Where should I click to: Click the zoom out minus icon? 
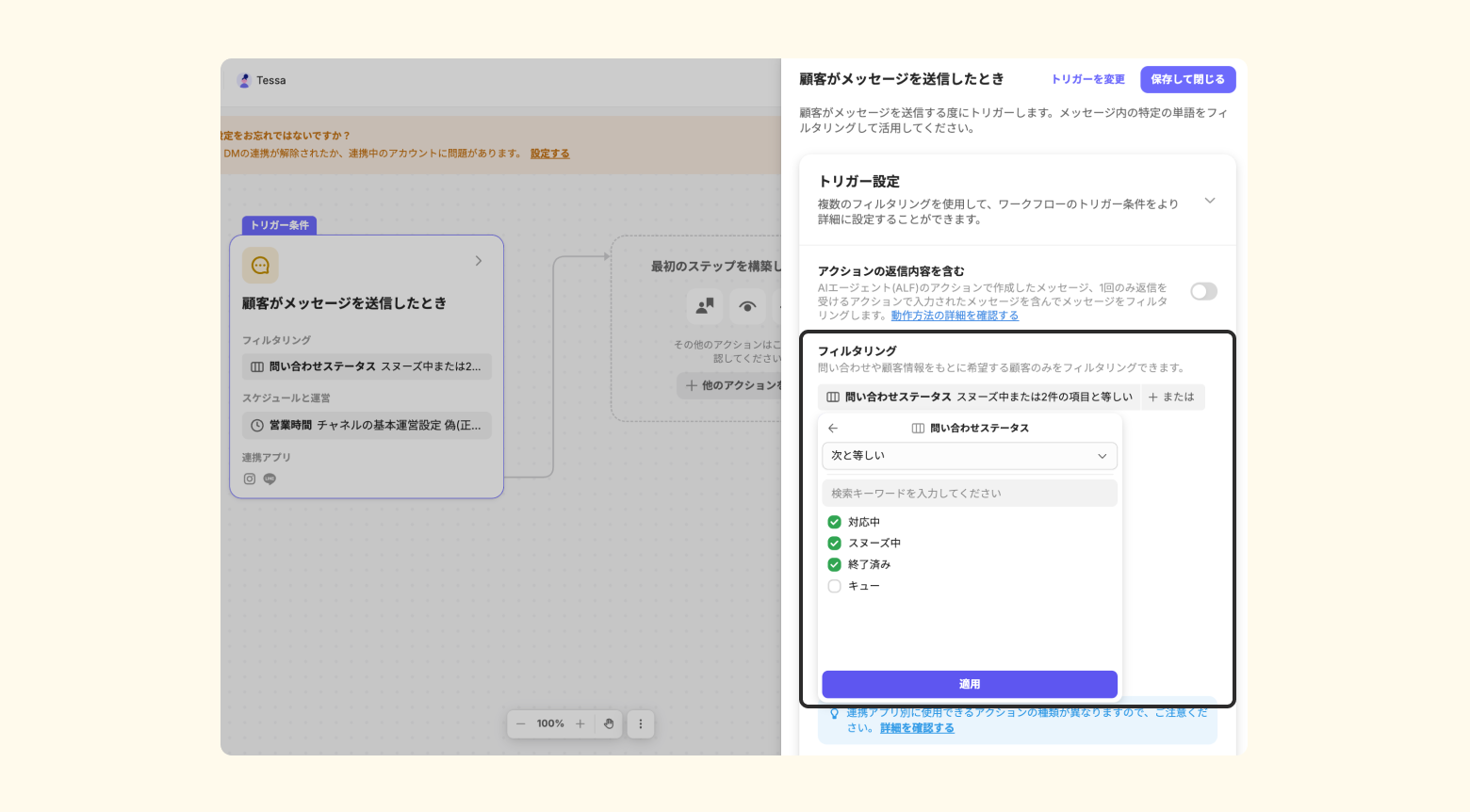click(x=521, y=724)
